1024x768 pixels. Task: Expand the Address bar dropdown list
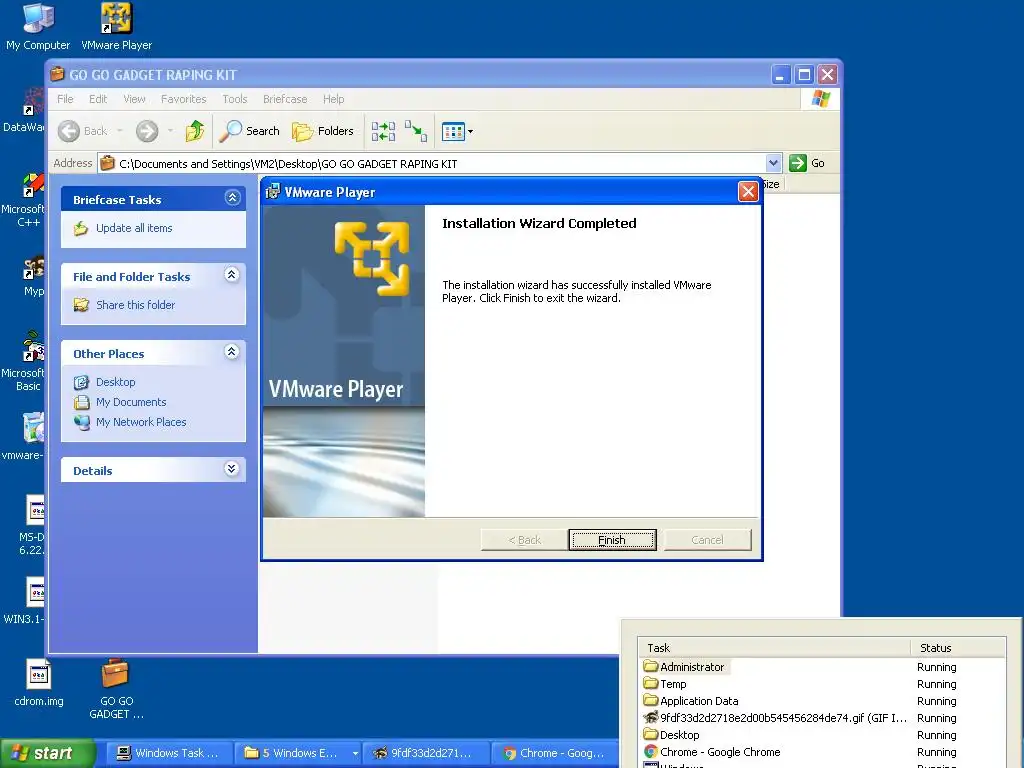[x=773, y=163]
